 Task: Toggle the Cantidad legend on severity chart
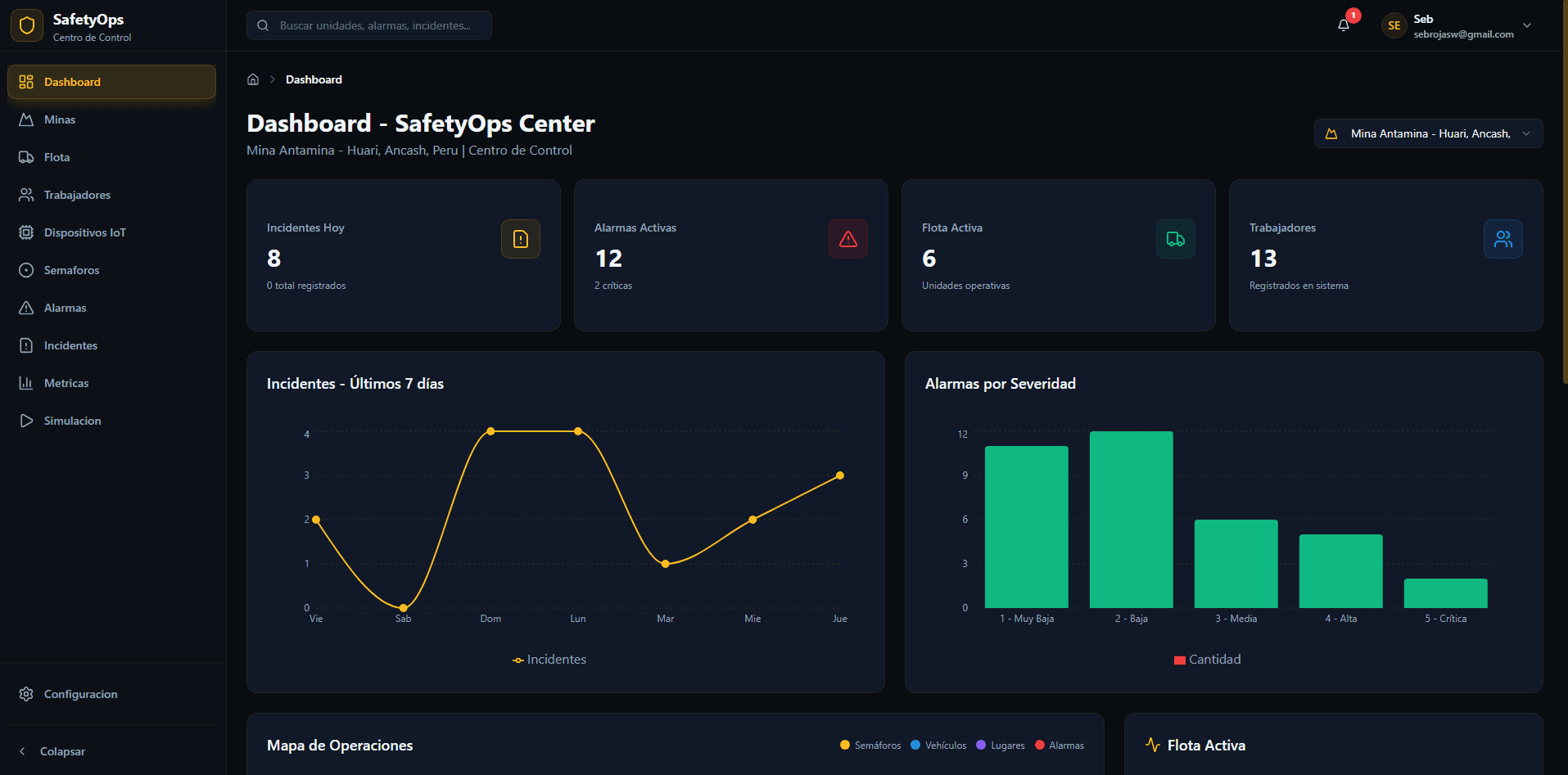click(1206, 659)
